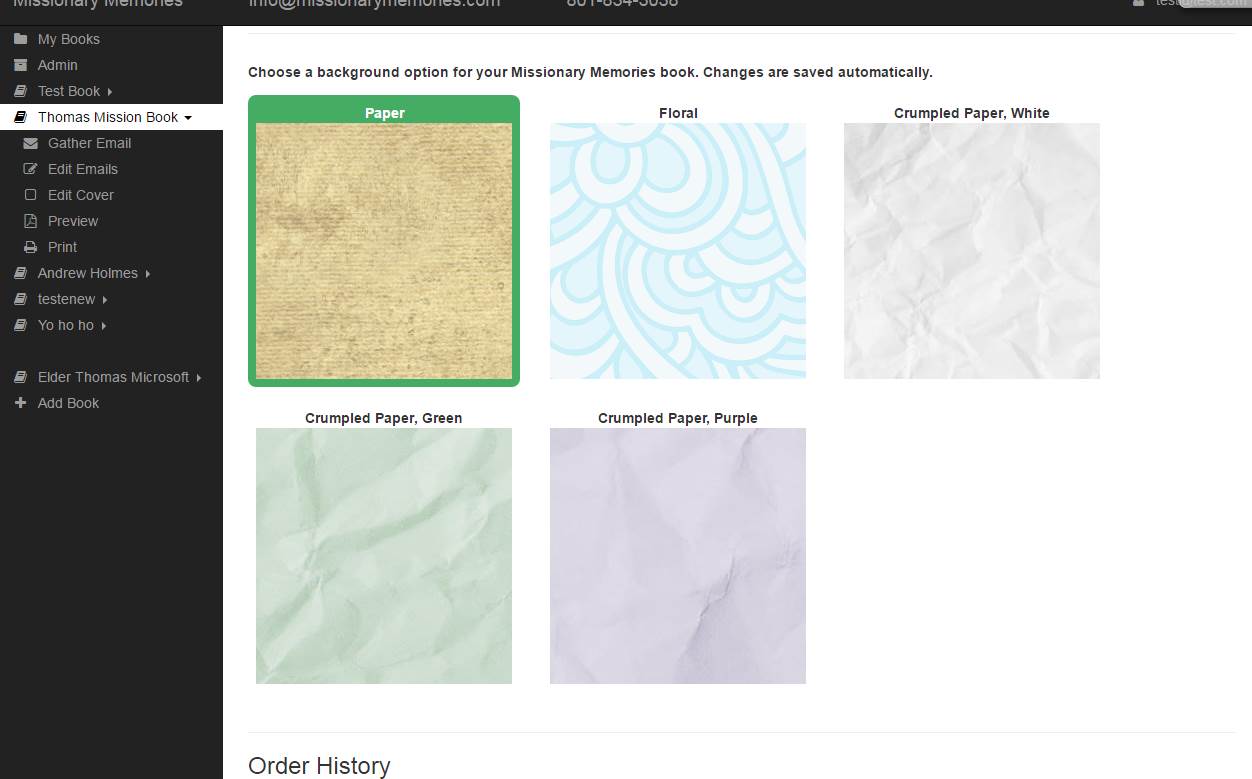Expand the Test Book arrow
1252x779 pixels.
coord(110,92)
